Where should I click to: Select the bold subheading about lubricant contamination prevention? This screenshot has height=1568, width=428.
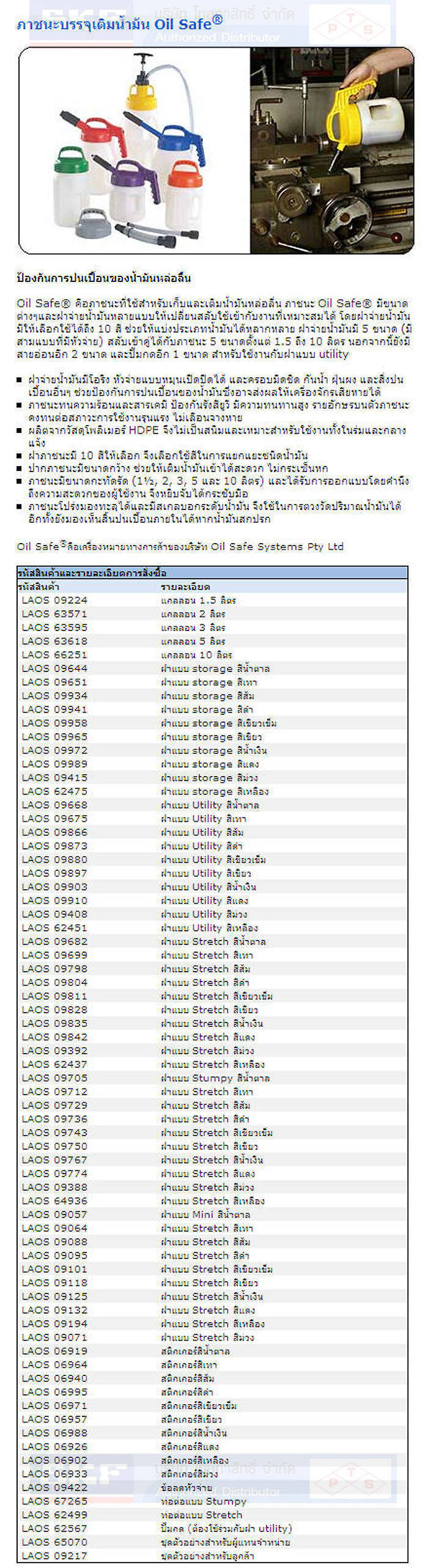[104, 278]
